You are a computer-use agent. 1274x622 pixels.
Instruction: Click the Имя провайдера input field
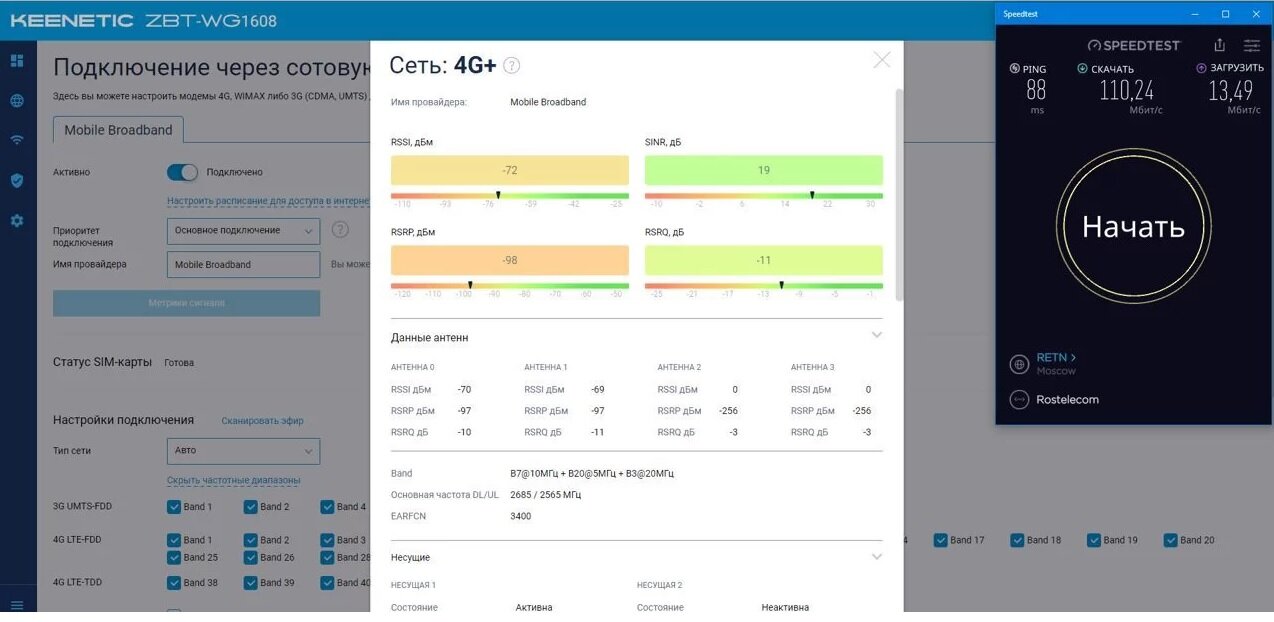(x=243, y=265)
